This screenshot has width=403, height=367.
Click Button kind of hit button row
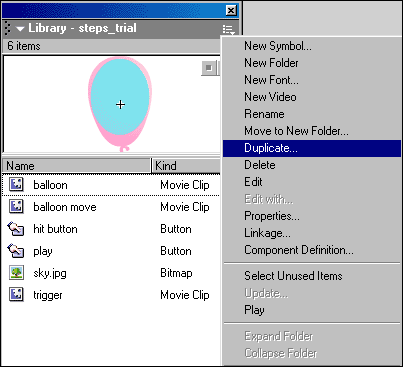(176, 229)
